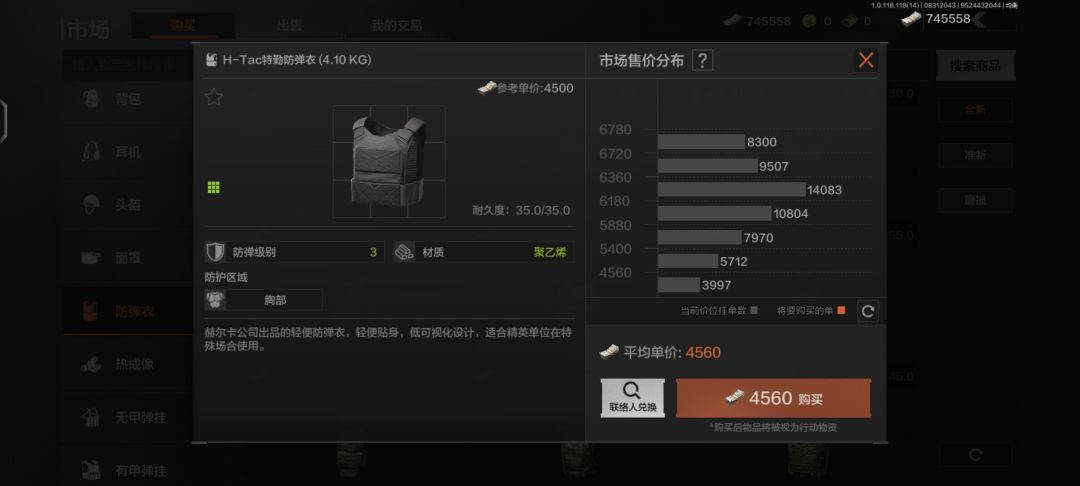Select the 全新 brand-new condition filter
This screenshot has height=486, width=1080.
(x=975, y=110)
